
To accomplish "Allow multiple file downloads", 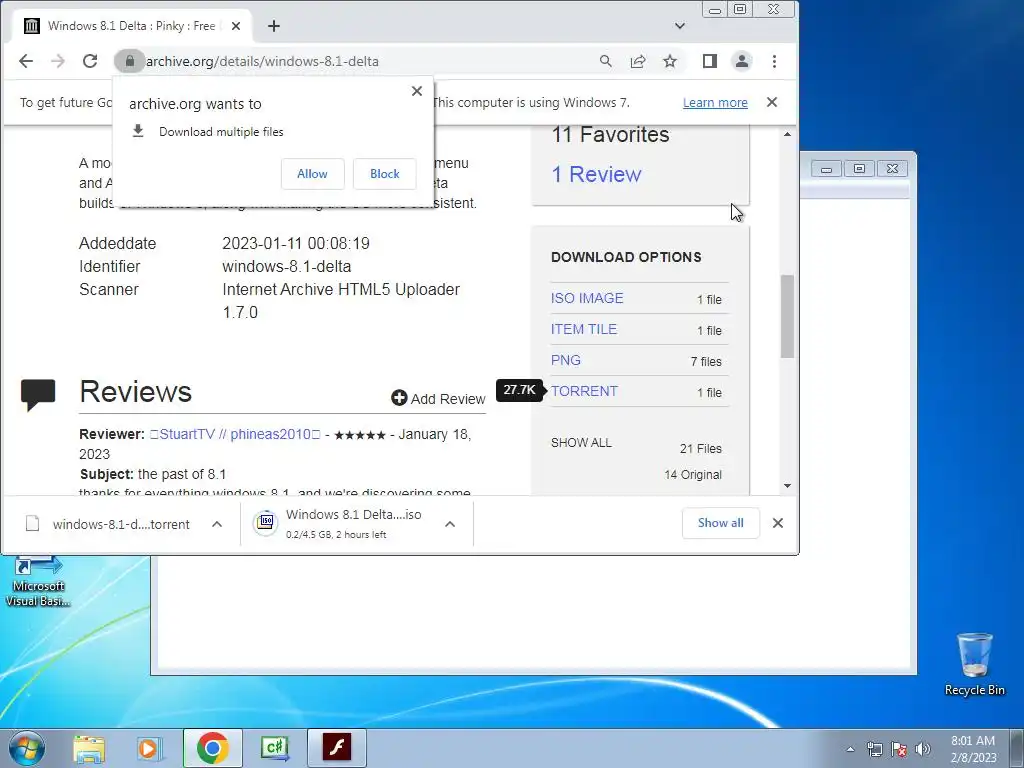I will (312, 174).
